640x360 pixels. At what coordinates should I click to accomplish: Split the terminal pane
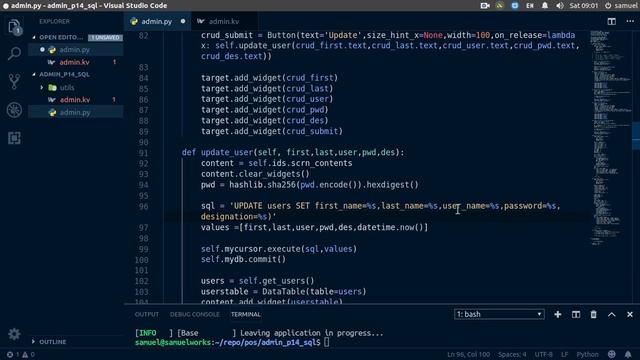pos(576,314)
